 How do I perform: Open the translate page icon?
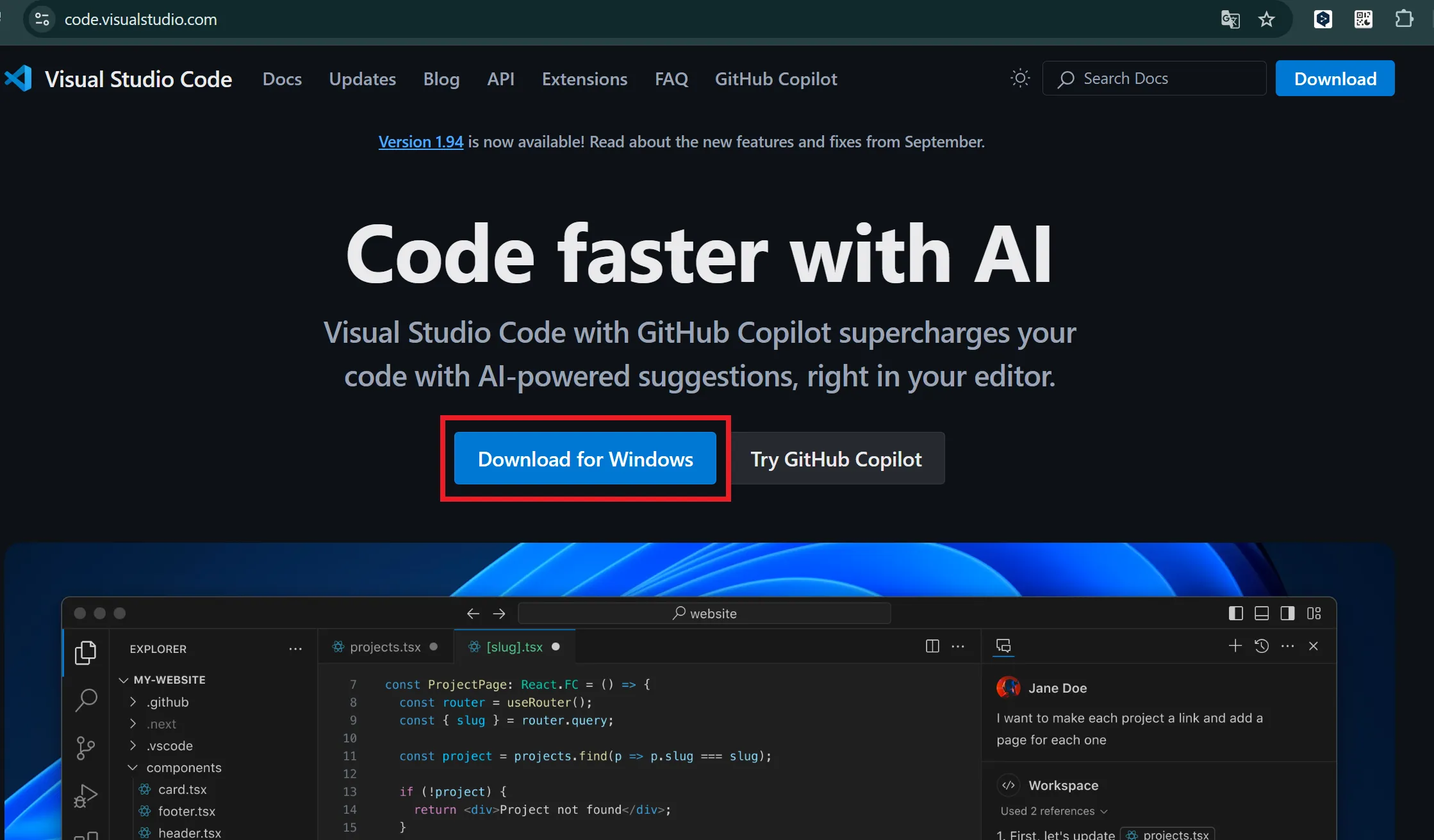click(x=1230, y=19)
